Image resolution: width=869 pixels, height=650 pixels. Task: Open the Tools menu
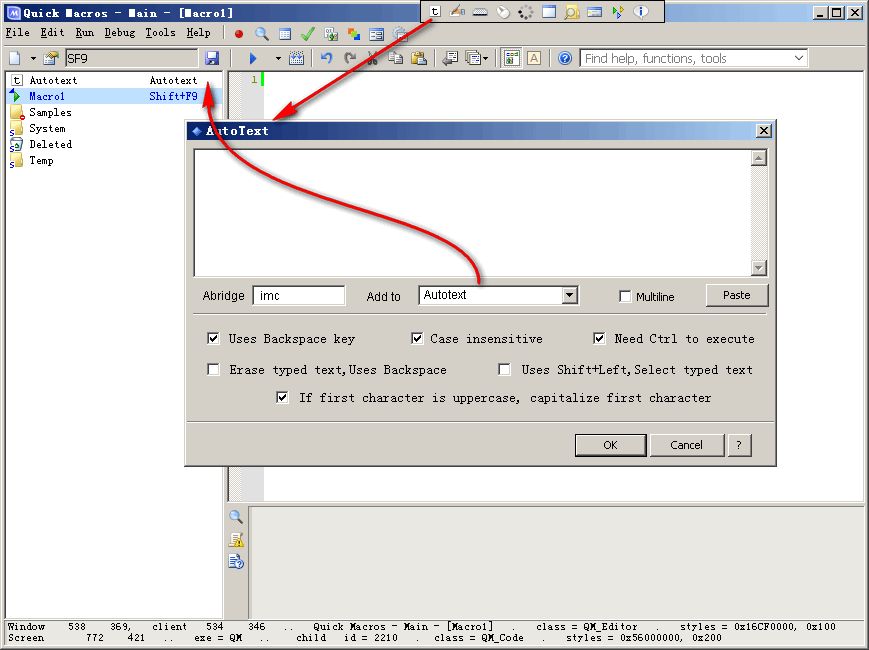pyautogui.click(x=160, y=33)
